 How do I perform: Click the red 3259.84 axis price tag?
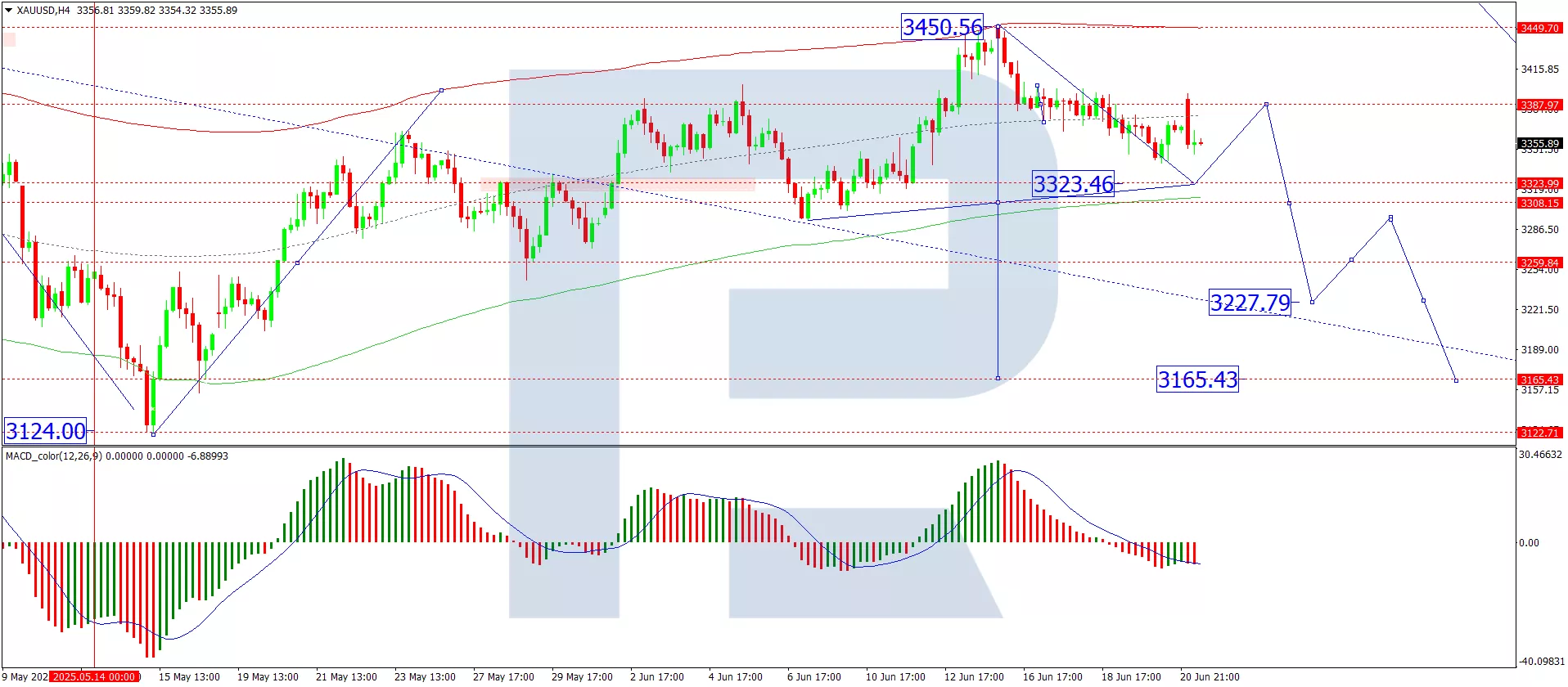1539,263
